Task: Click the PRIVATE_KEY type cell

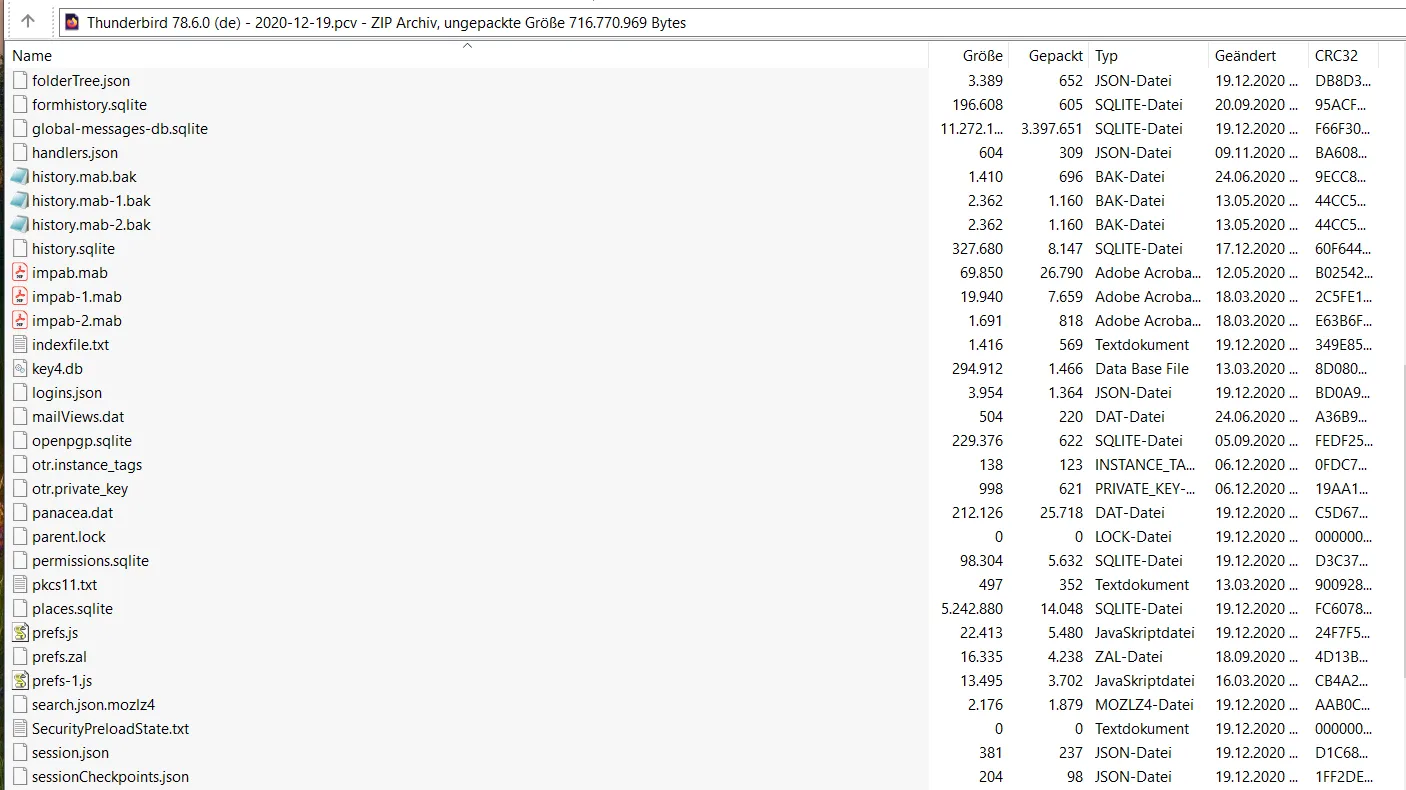Action: [1145, 488]
